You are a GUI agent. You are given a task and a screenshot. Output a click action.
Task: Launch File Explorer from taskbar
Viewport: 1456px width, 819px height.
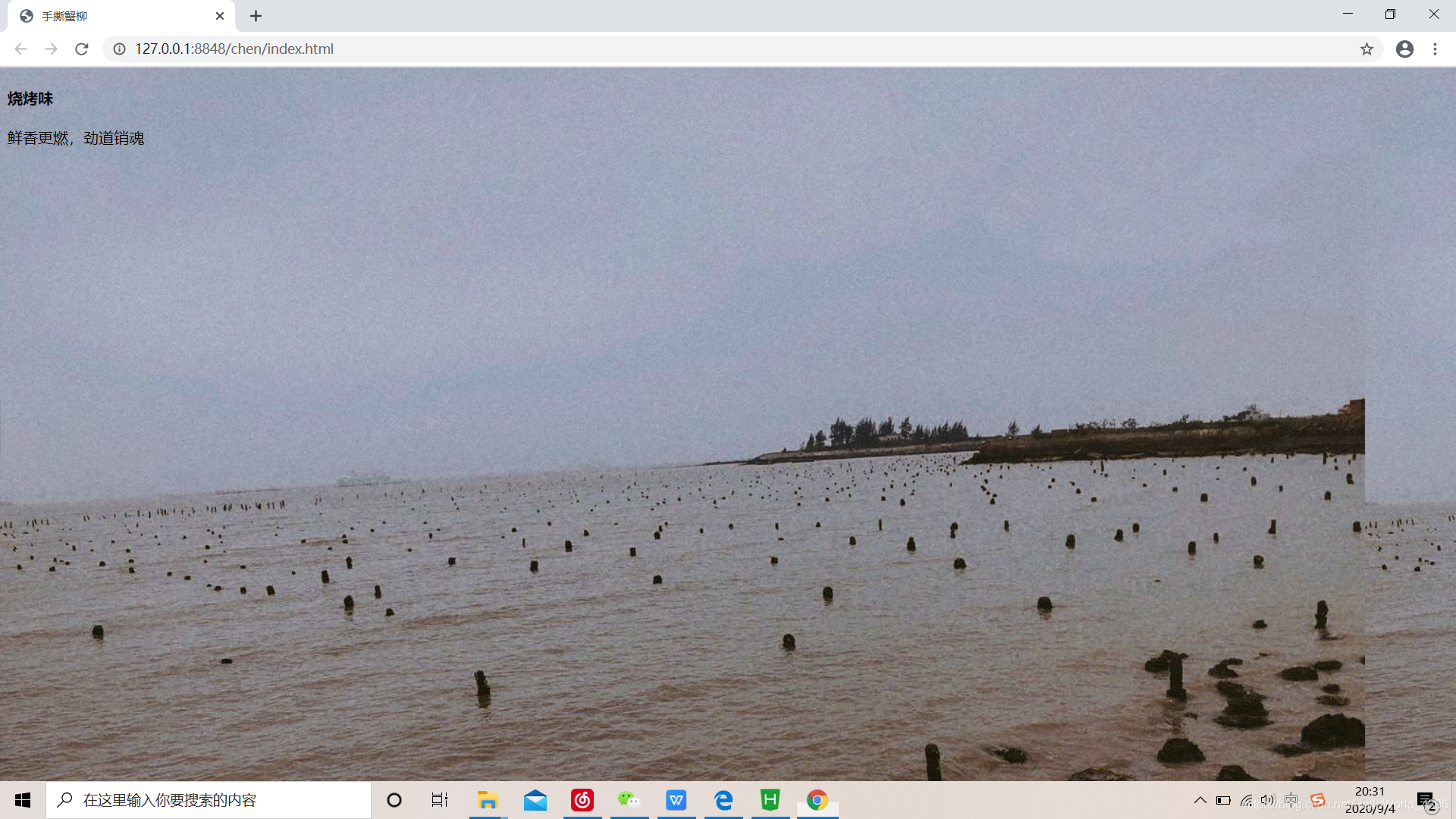(x=488, y=800)
